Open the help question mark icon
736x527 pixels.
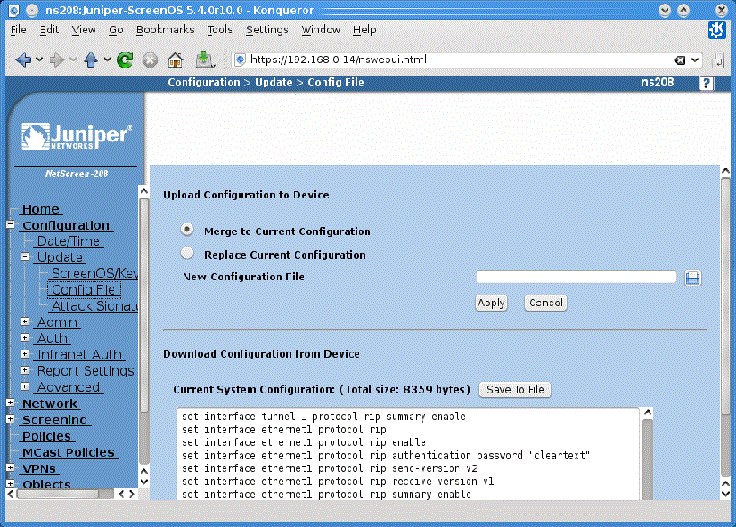tap(706, 83)
